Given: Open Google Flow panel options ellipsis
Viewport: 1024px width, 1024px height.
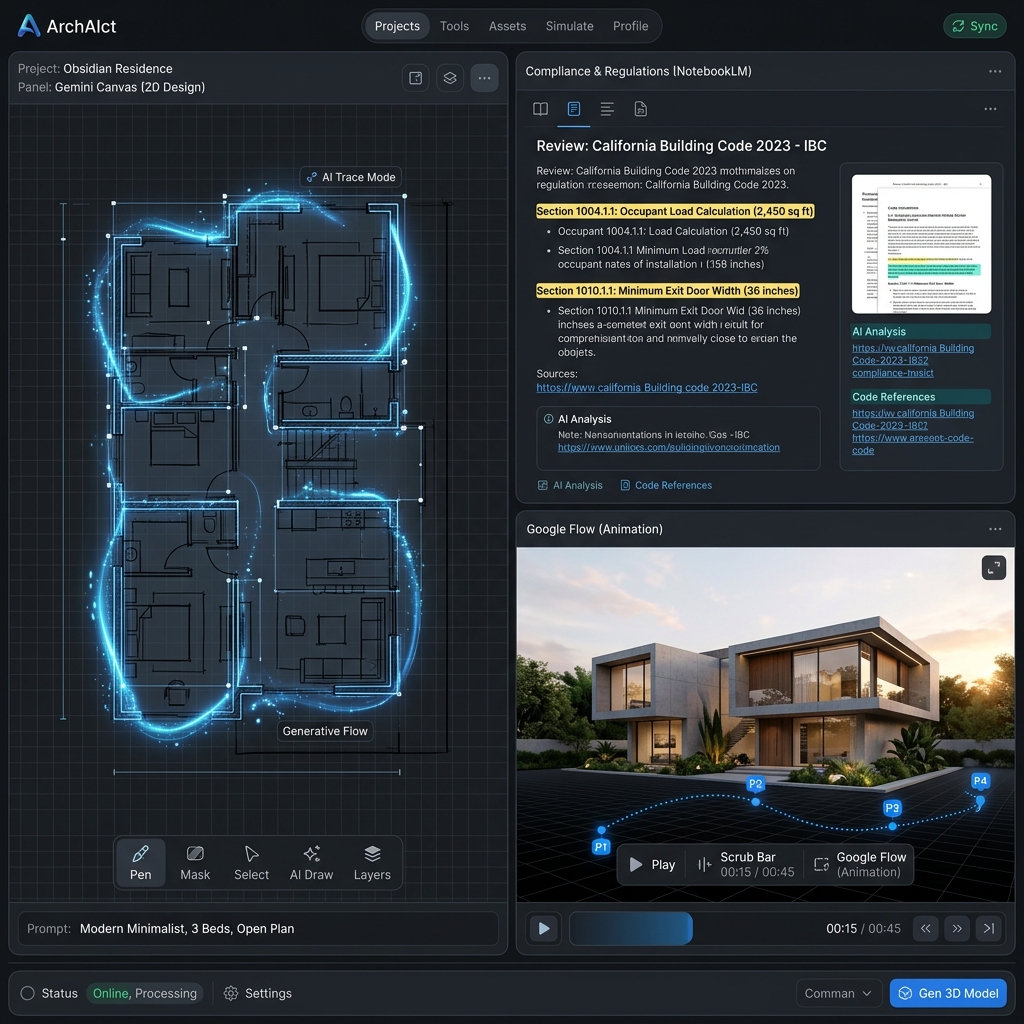Looking at the screenshot, I should (x=995, y=529).
